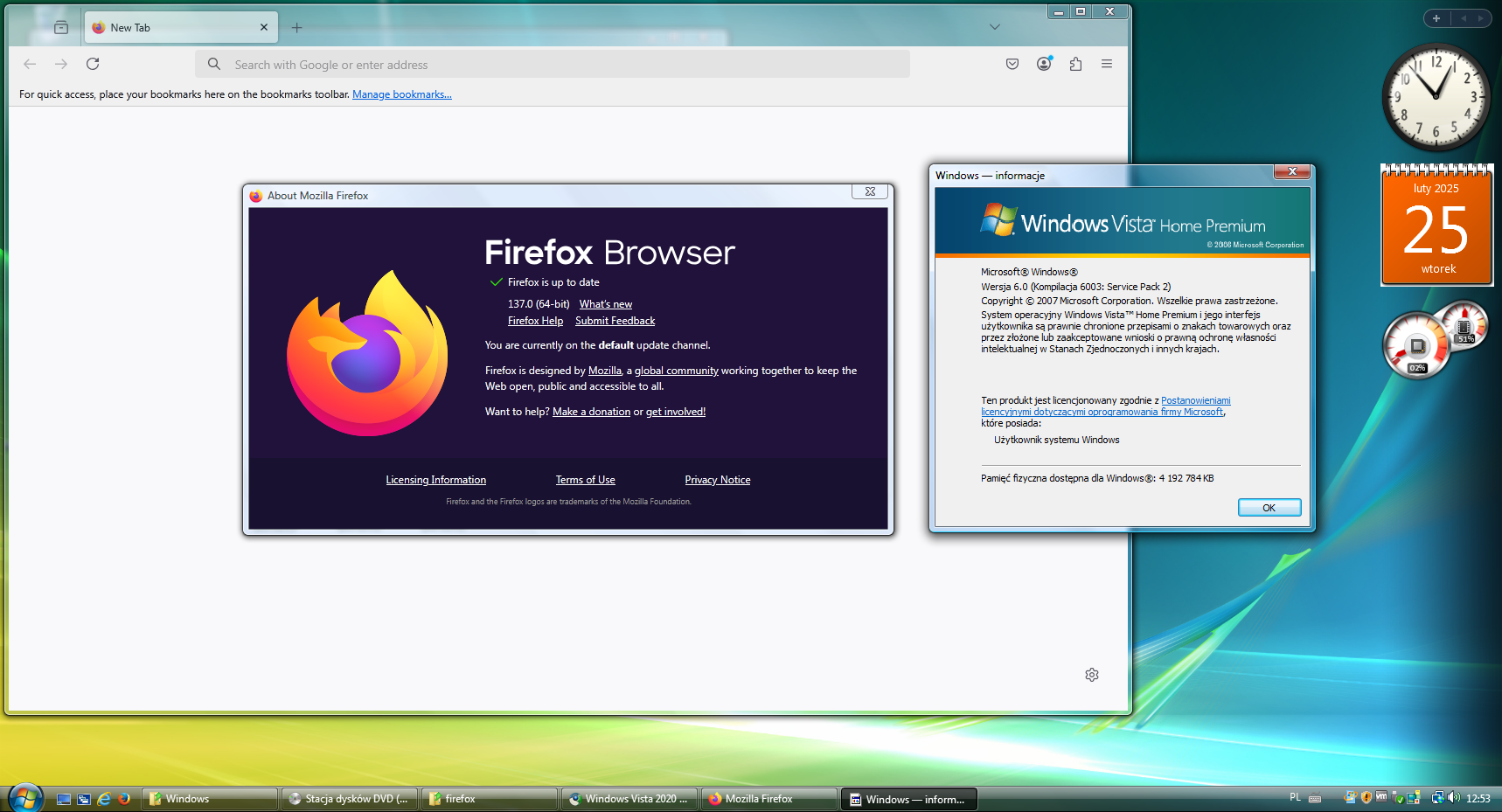
Task: Click the Submit Feedback link
Action: tap(615, 321)
